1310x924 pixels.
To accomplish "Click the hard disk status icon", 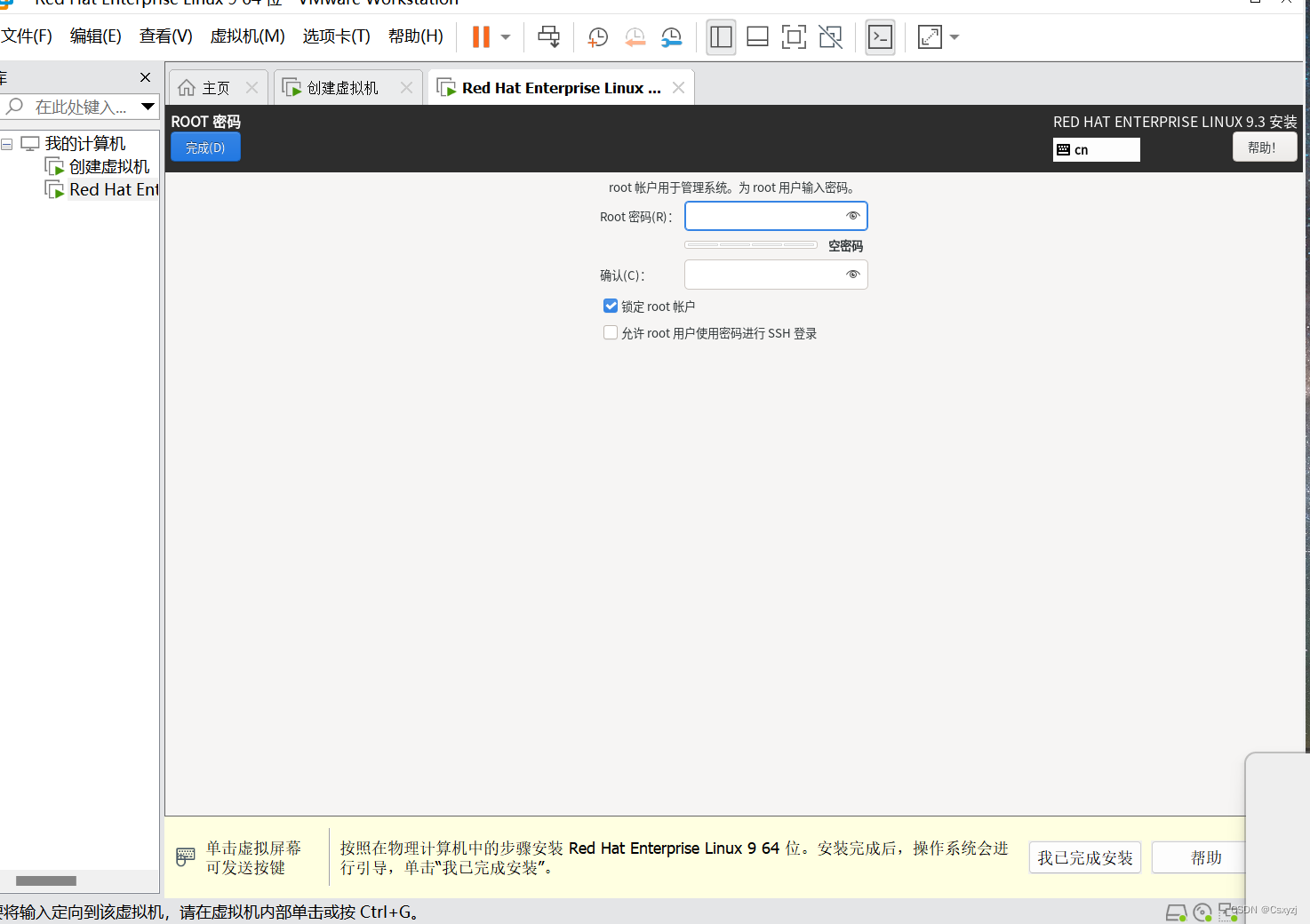I will [x=1176, y=912].
